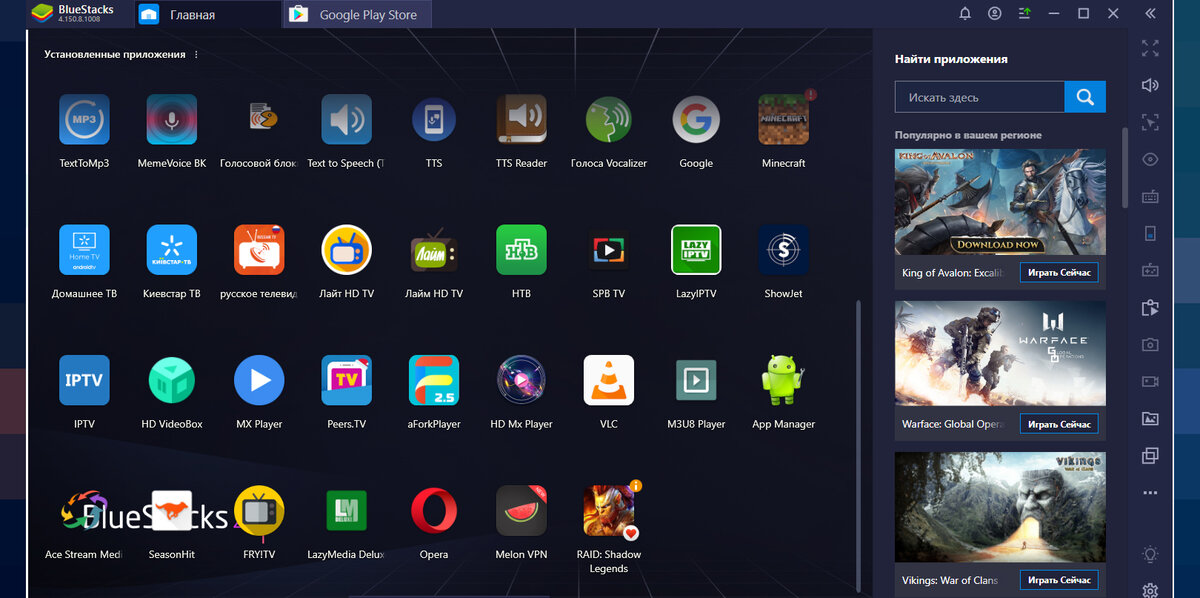Viewport: 1200px width, 598px height.
Task: Open LazyMedia Deluxe app
Action: coord(346,511)
